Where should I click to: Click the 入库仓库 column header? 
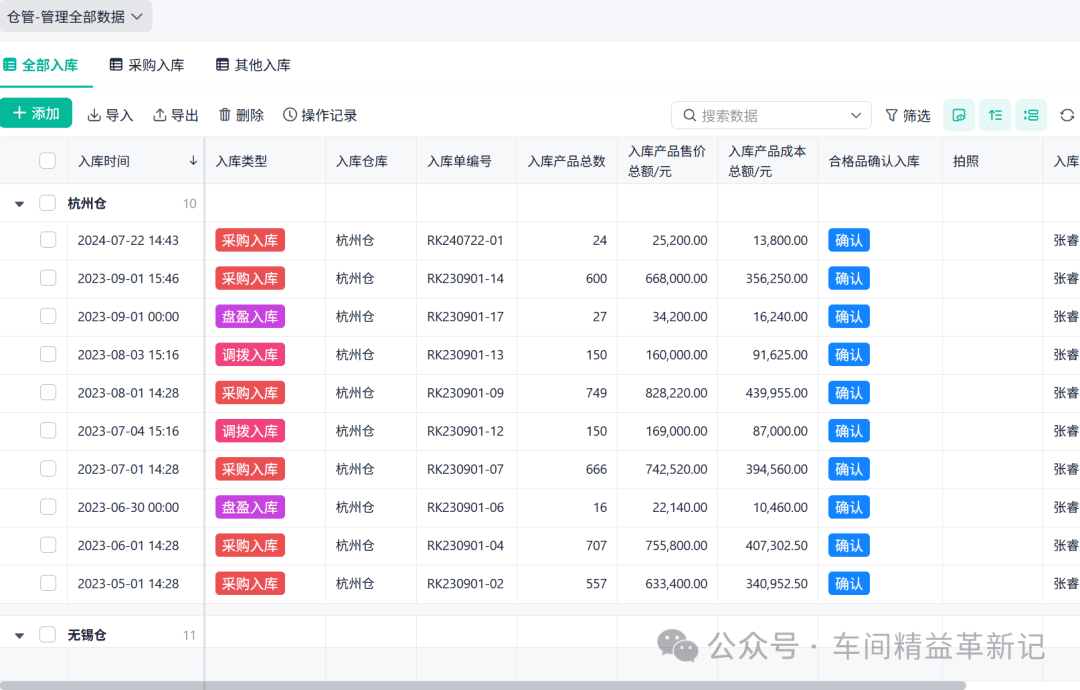(x=371, y=160)
